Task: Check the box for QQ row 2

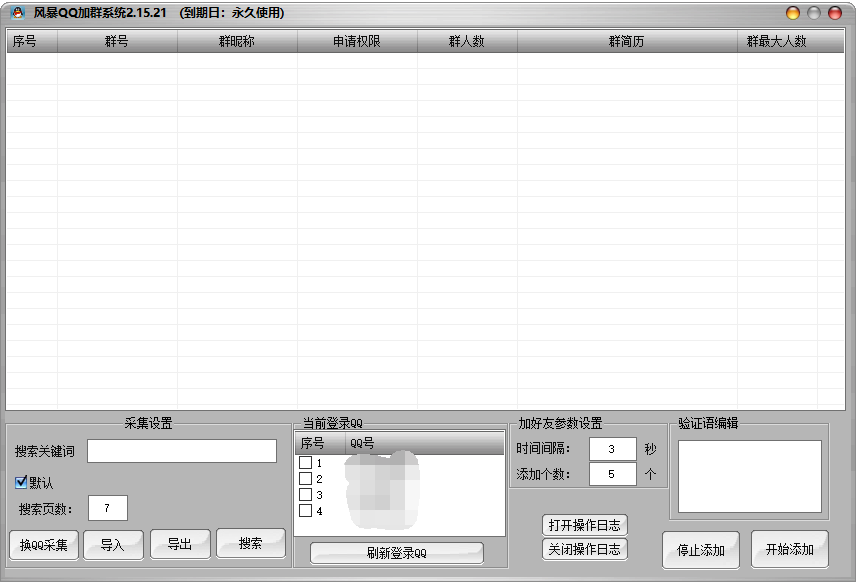Action: pos(306,479)
